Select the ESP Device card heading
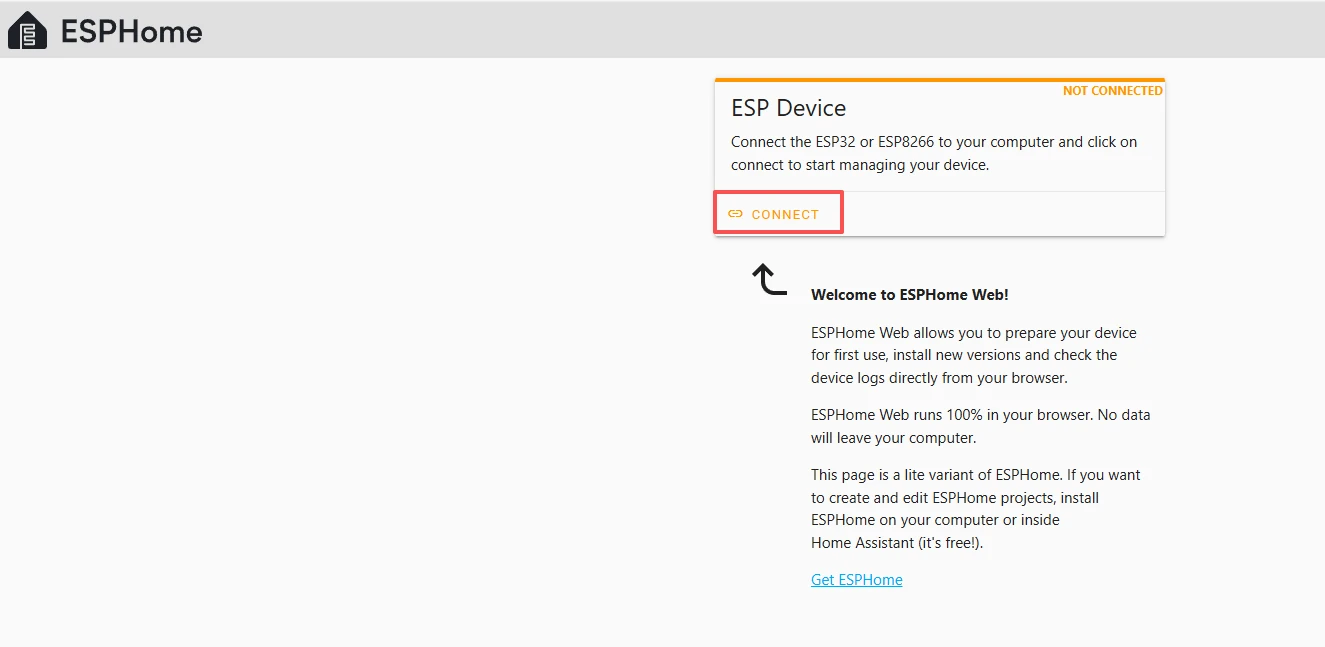Screen dimensions: 1325x647 788,108
